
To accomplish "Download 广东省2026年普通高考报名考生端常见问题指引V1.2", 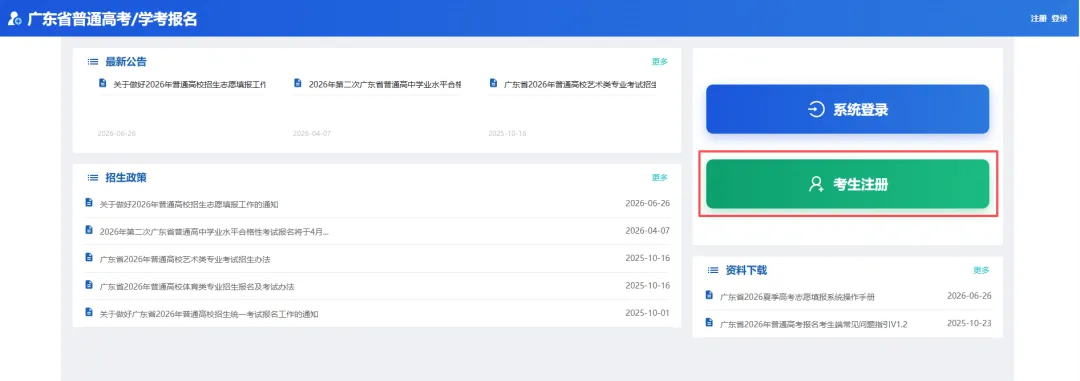I will [813, 324].
